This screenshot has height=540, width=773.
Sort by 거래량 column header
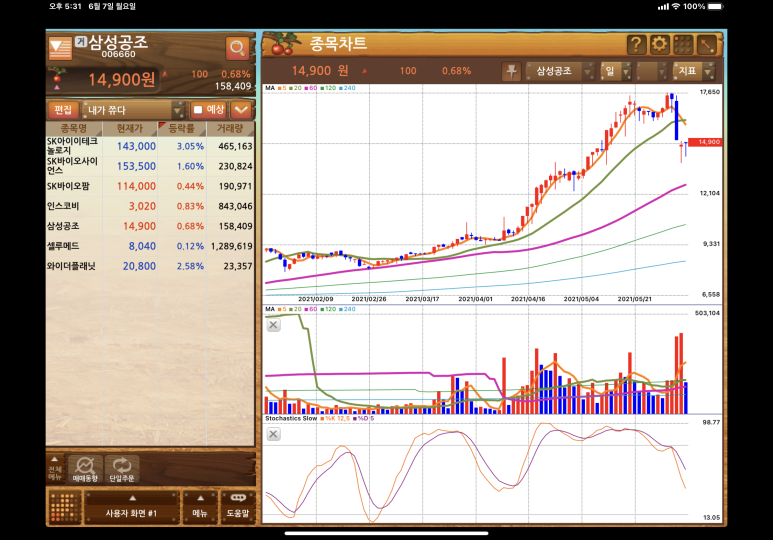point(230,129)
